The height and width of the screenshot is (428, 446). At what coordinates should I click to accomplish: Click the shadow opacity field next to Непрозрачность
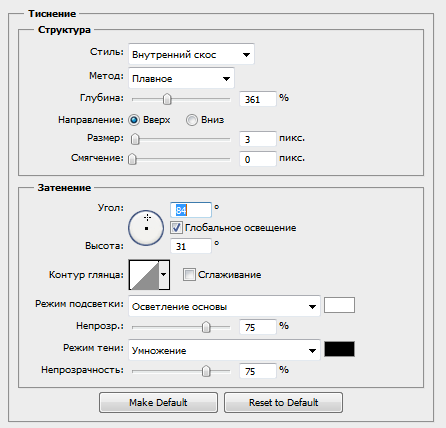(258, 371)
